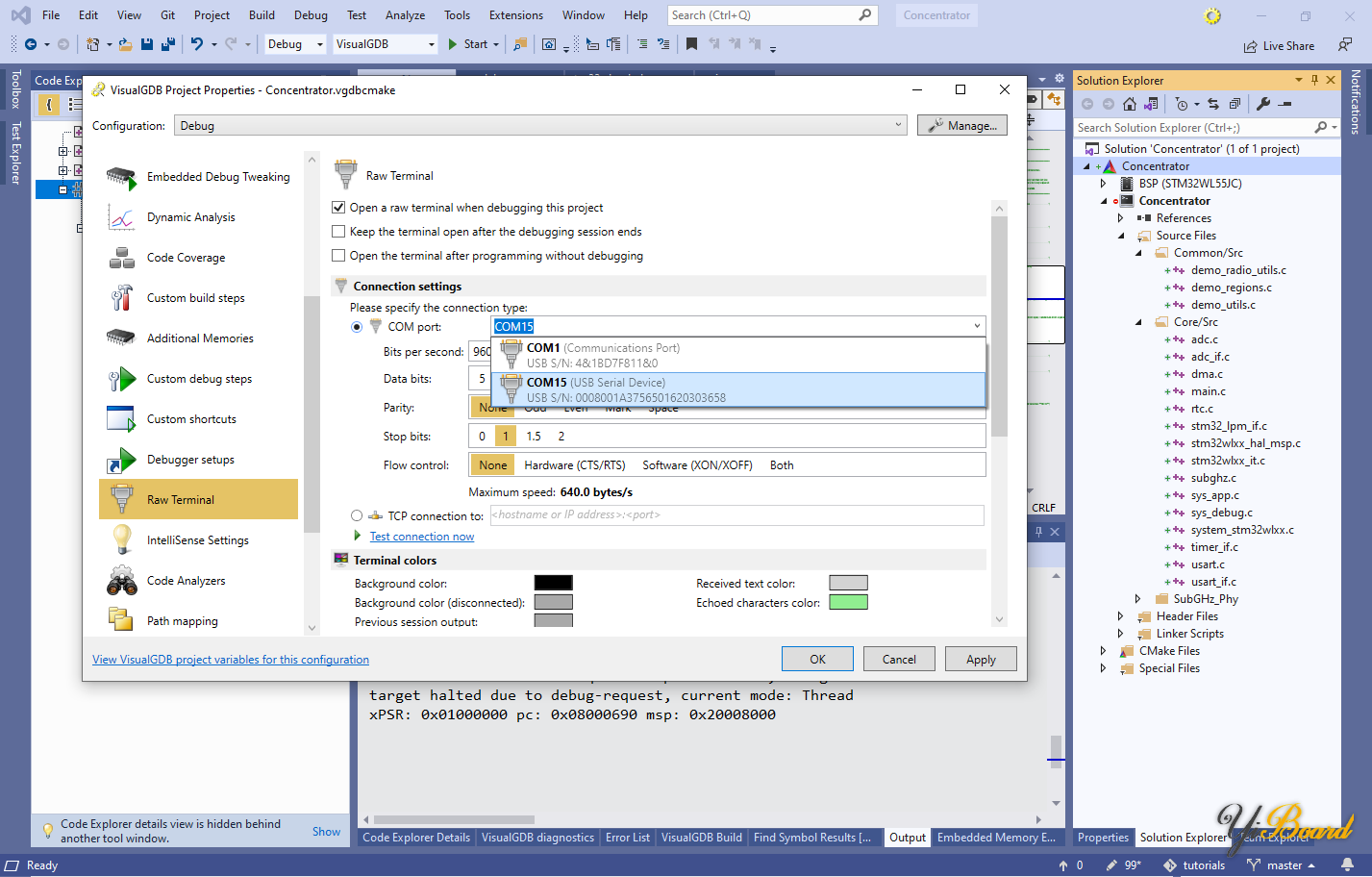Screen dimensions: 1372x877
Task: Select Additional Memories page
Action: (x=198, y=338)
